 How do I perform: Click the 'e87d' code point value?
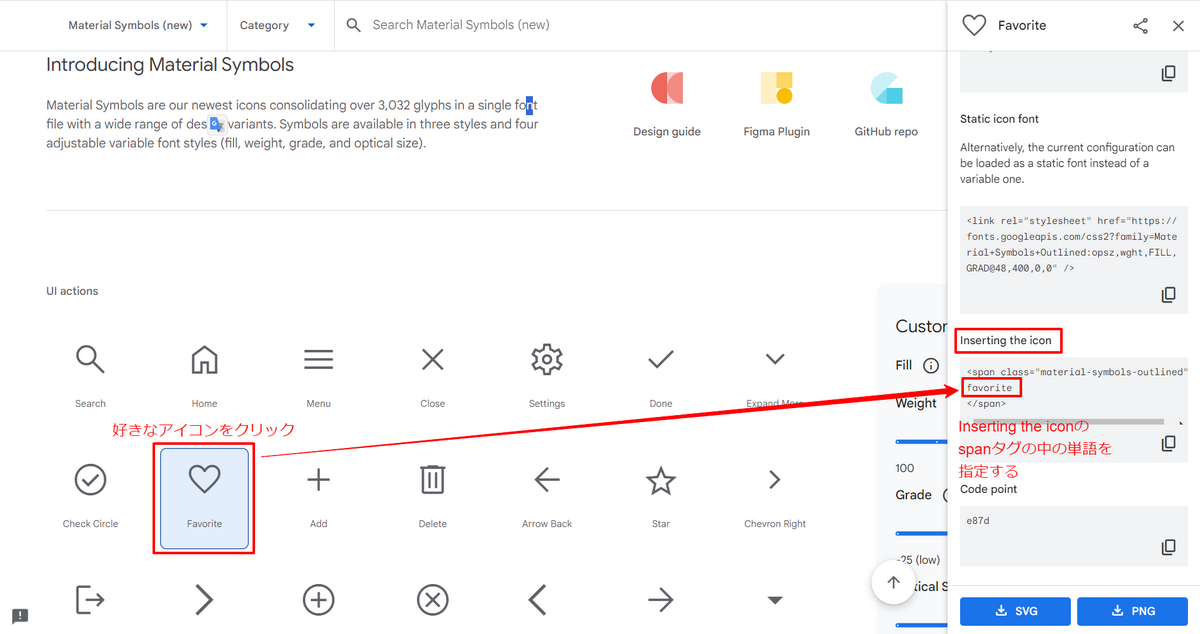(x=978, y=521)
